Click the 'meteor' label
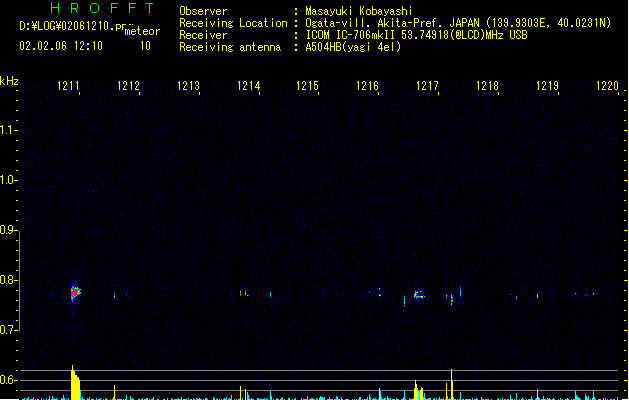Screen dimensions: 629x400 (x=142, y=31)
